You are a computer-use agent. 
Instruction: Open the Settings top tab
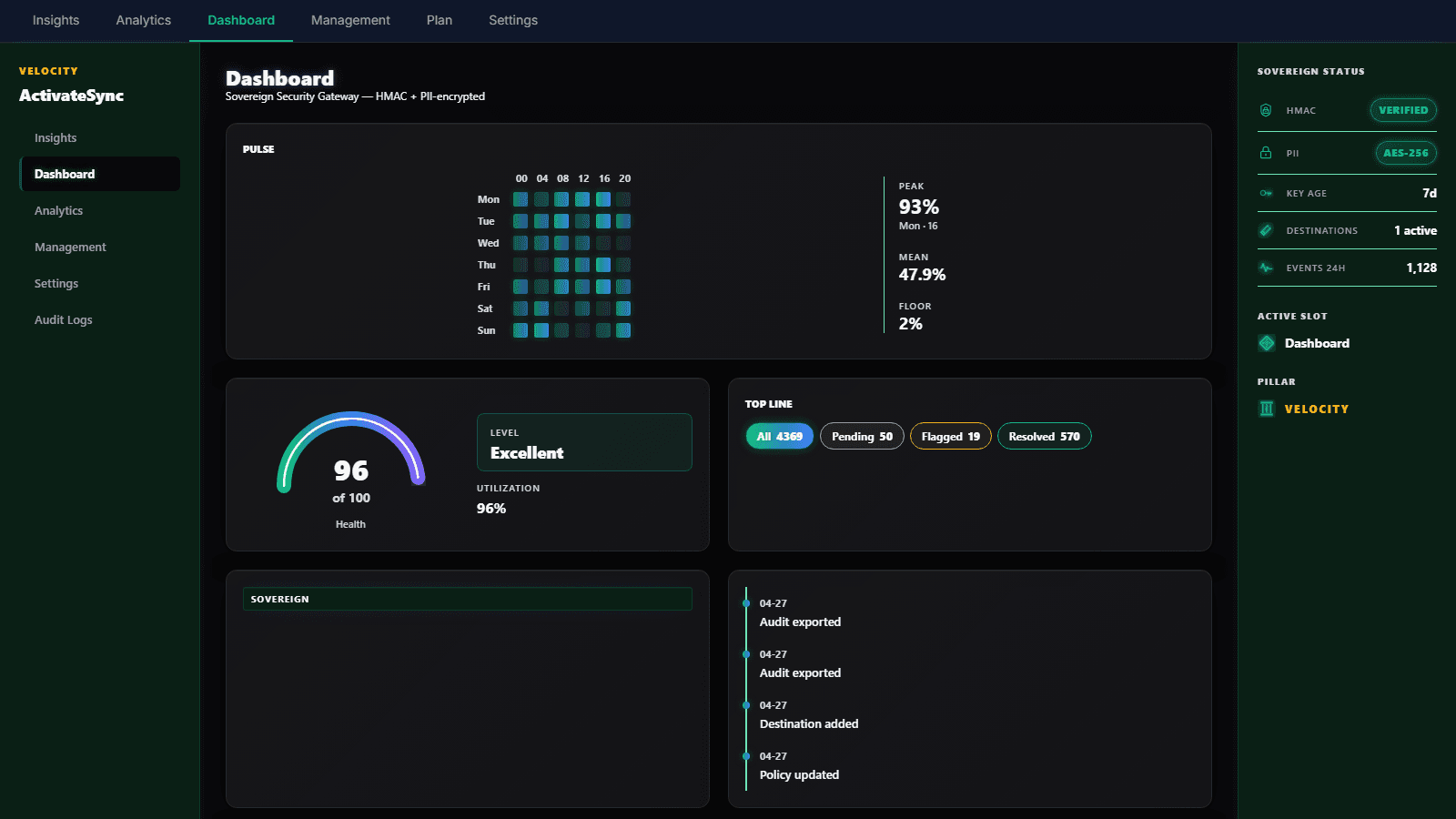pyautogui.click(x=513, y=20)
